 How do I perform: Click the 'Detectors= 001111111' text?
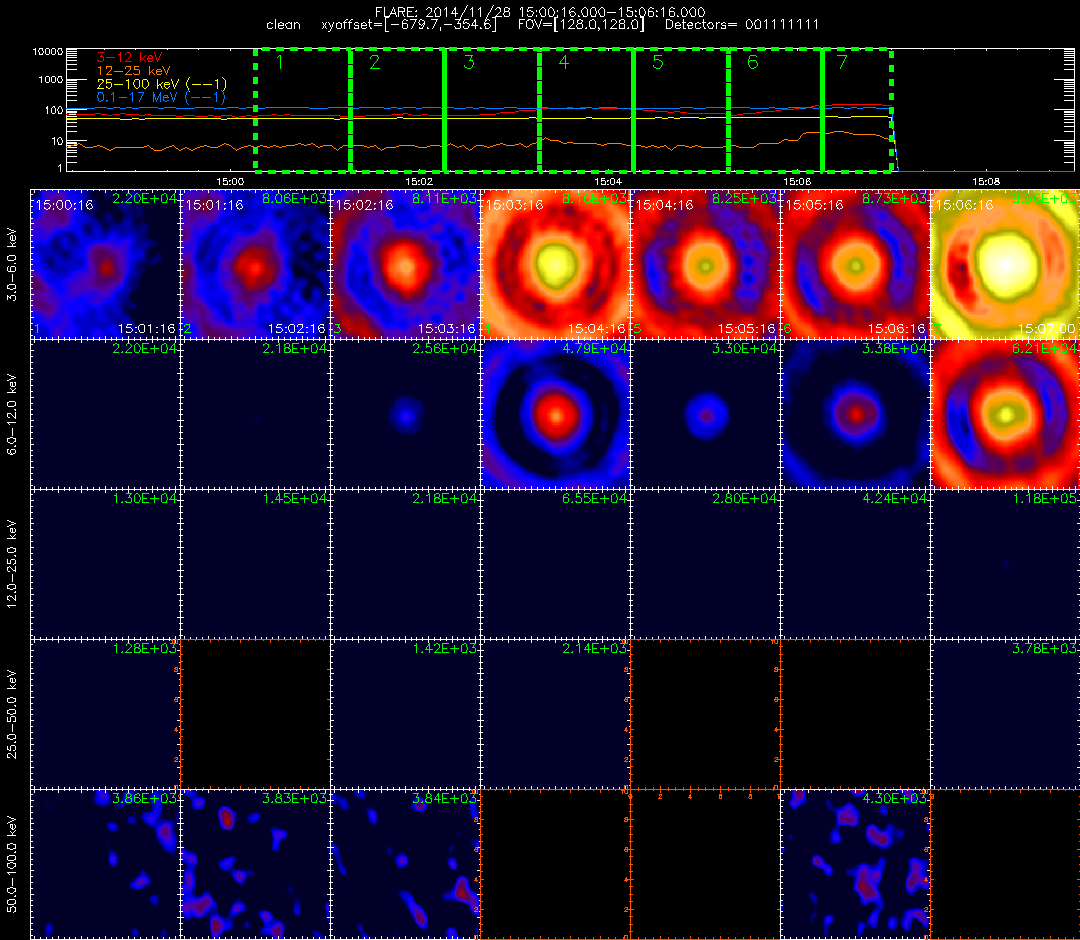tap(742, 25)
